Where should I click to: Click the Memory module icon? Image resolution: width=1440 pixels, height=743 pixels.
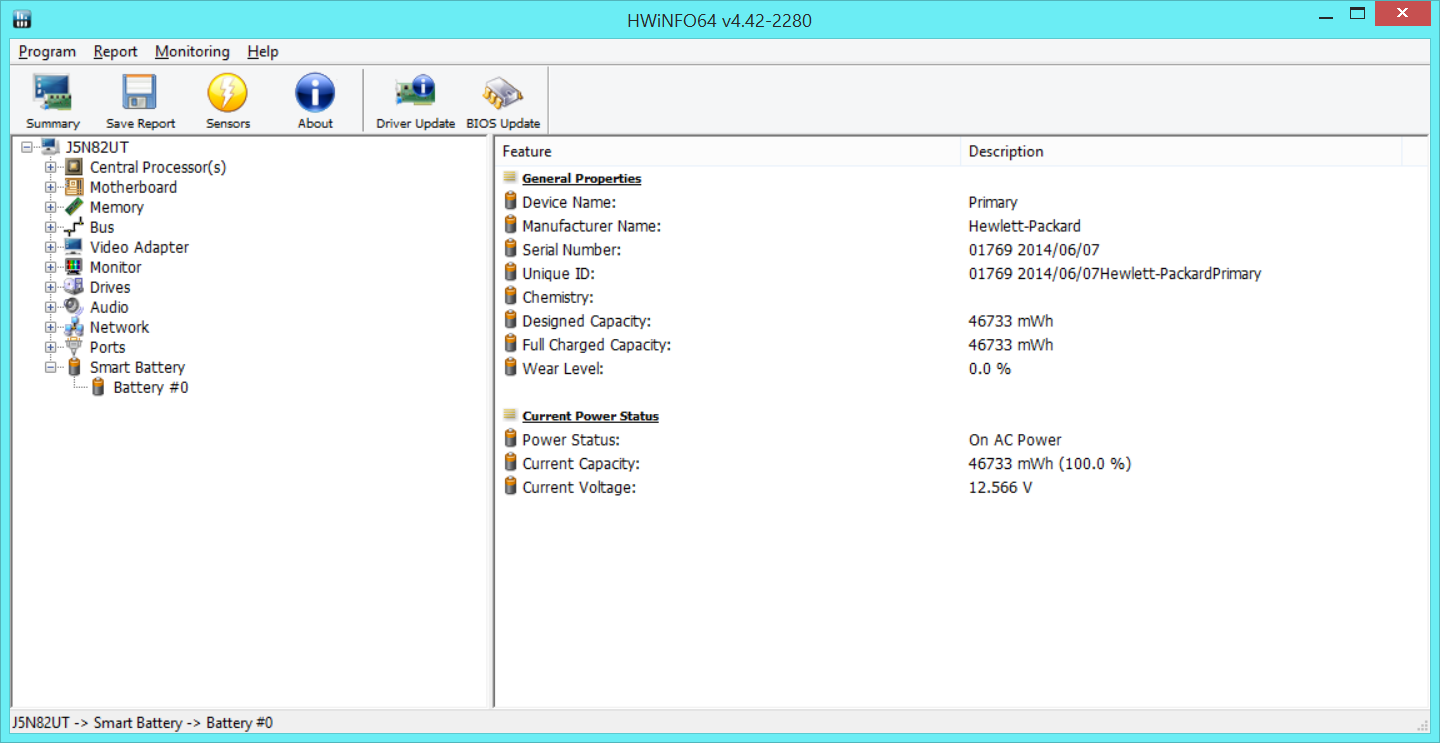coord(74,207)
